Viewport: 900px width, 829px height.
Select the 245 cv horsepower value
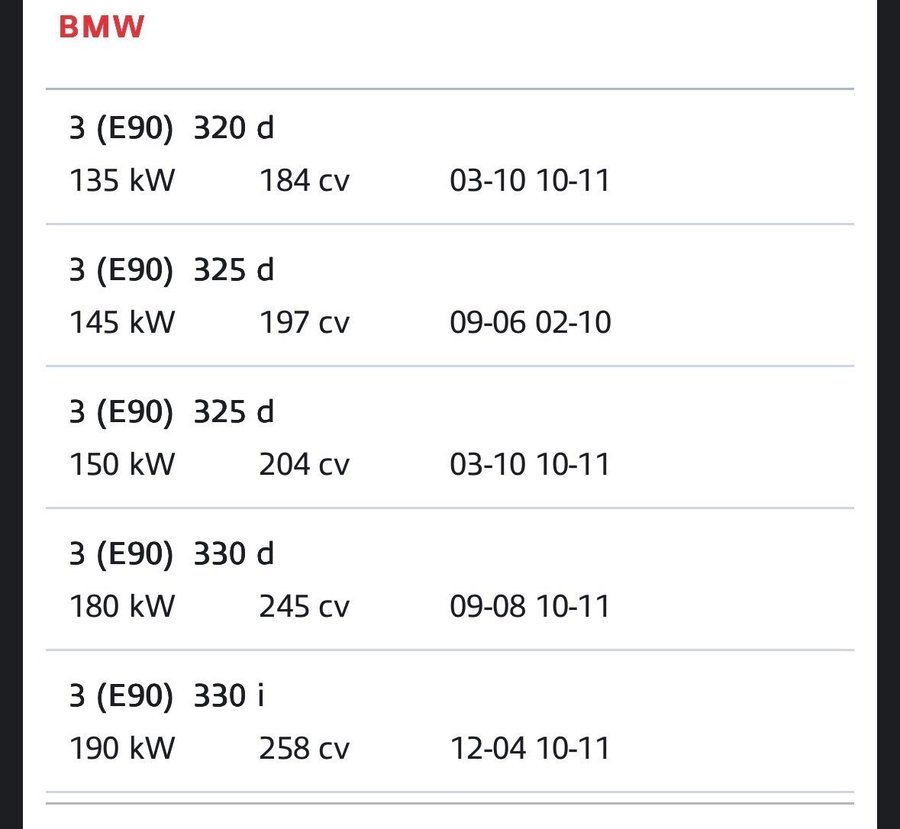pos(304,607)
